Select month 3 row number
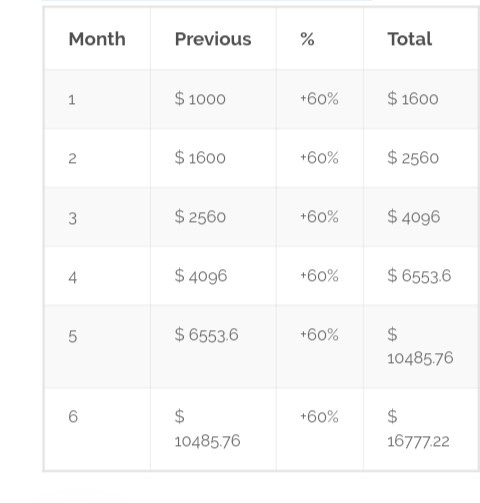 (73, 219)
